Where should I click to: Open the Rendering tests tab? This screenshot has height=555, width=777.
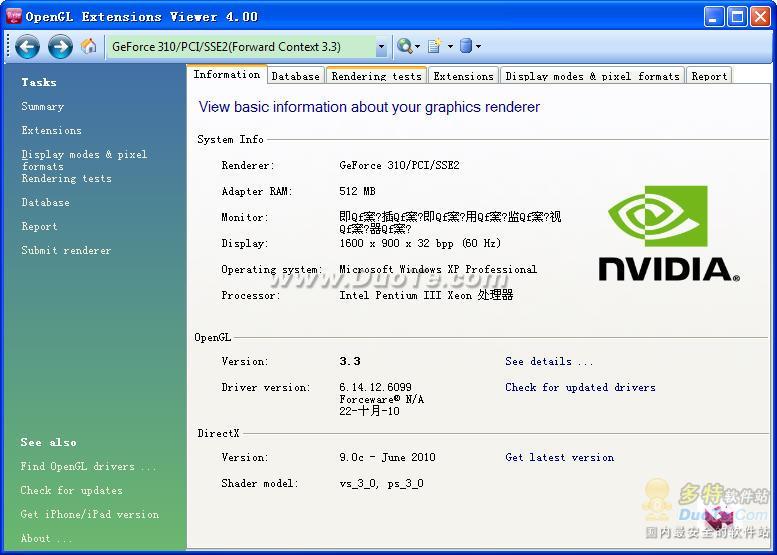coord(377,76)
